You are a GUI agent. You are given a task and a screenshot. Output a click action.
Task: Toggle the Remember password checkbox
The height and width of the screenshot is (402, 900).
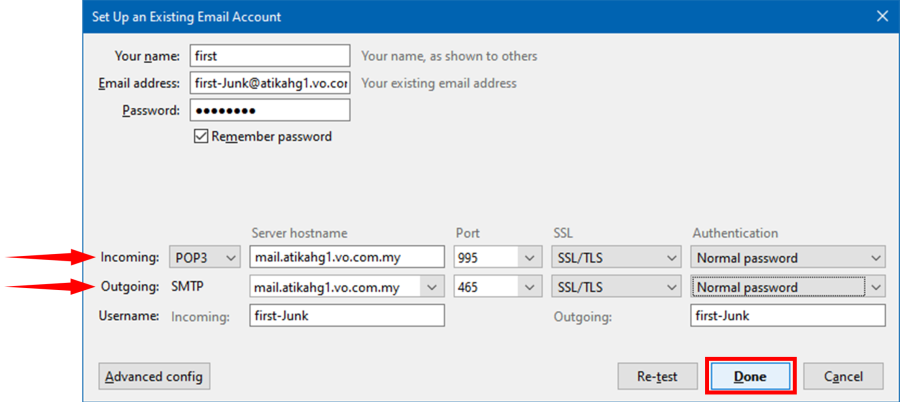click(x=201, y=136)
